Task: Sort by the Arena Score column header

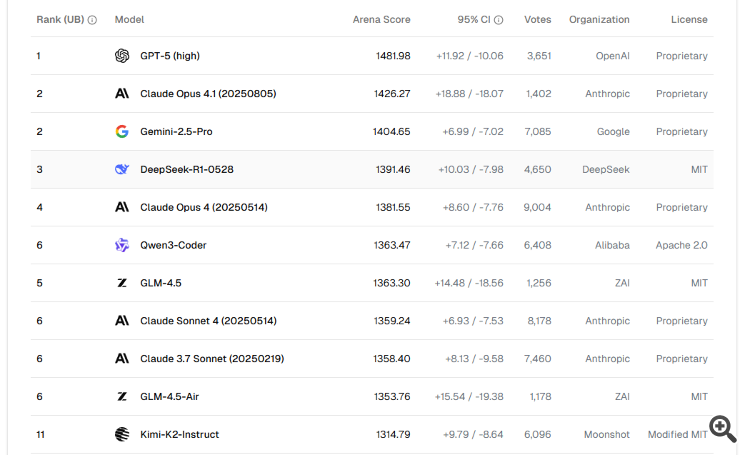Action: coord(381,20)
